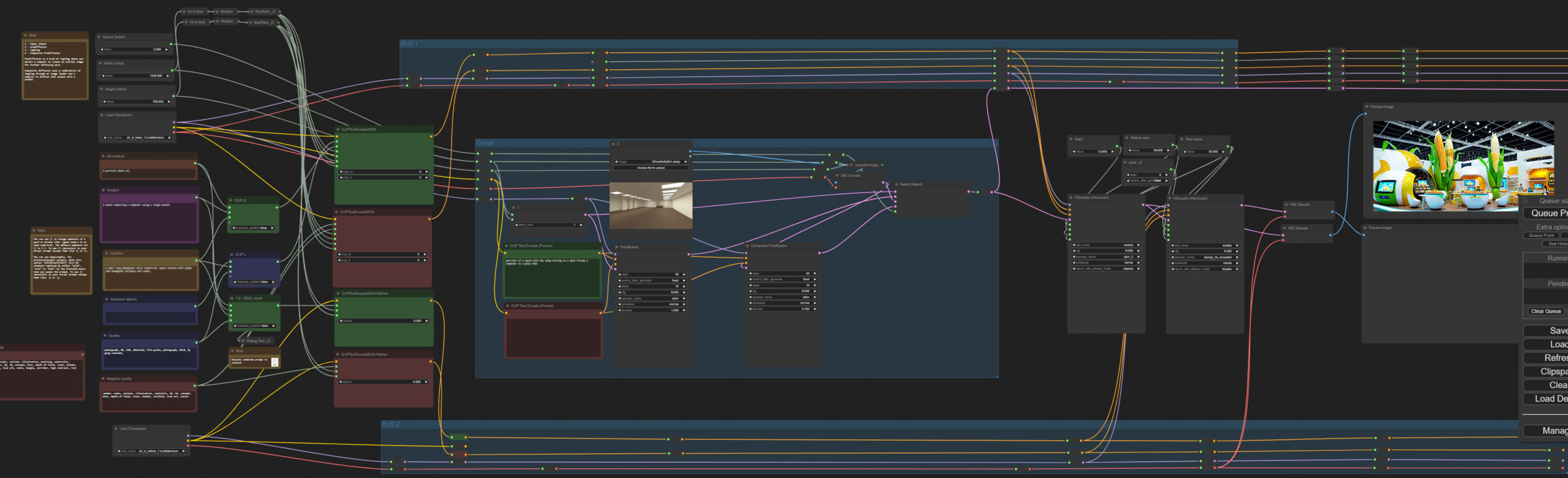Open sampler_name dropdown in Prediffusion node

pyautogui.click(x=651, y=299)
